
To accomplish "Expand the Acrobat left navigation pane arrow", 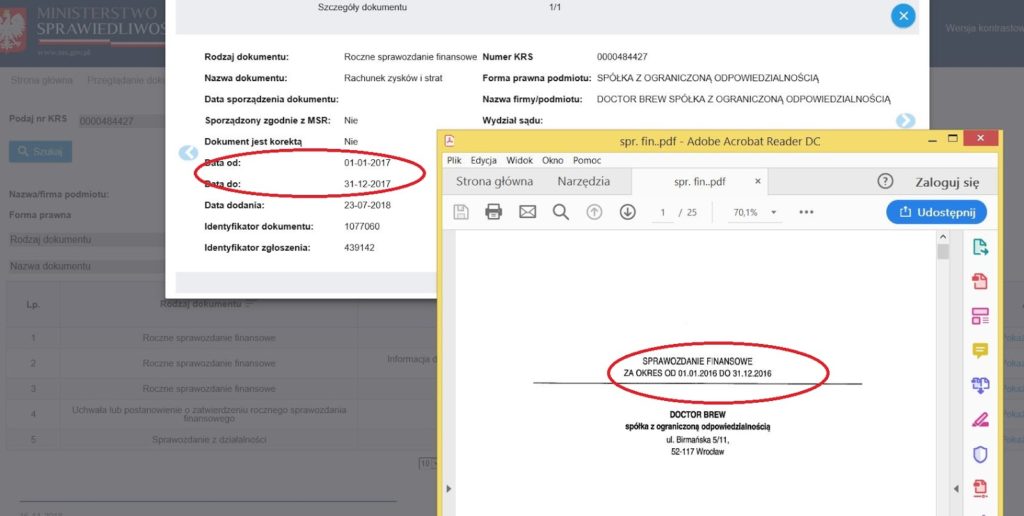I will pyautogui.click(x=448, y=489).
